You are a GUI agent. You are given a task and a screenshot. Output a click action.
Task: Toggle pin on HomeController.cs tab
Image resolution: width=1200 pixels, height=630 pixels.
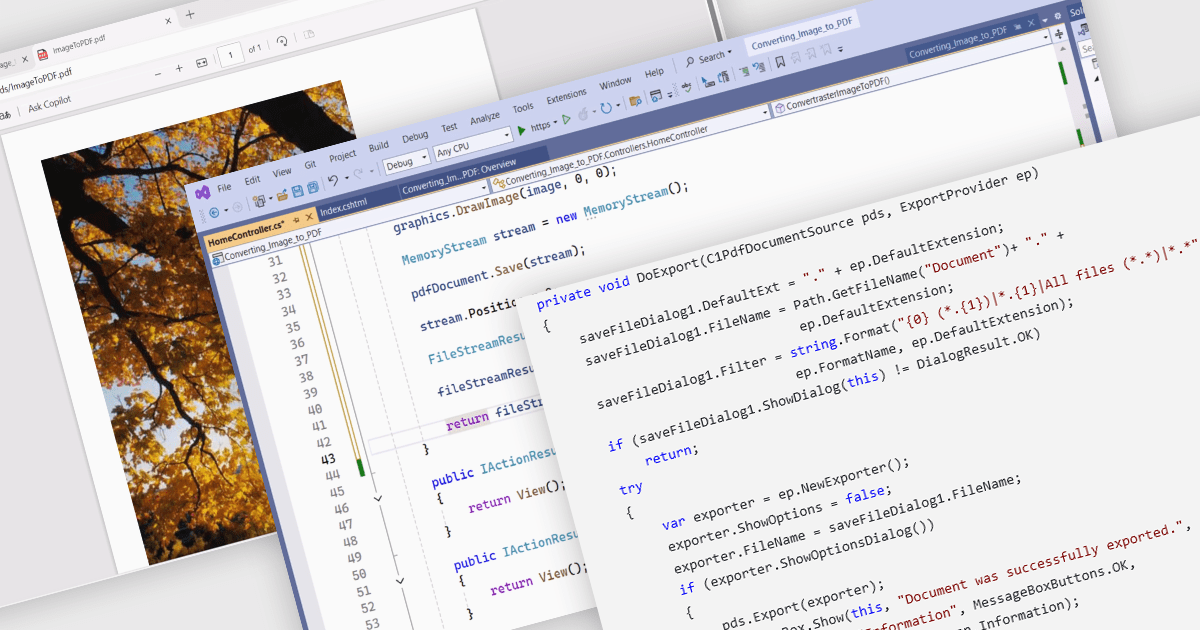[296, 220]
